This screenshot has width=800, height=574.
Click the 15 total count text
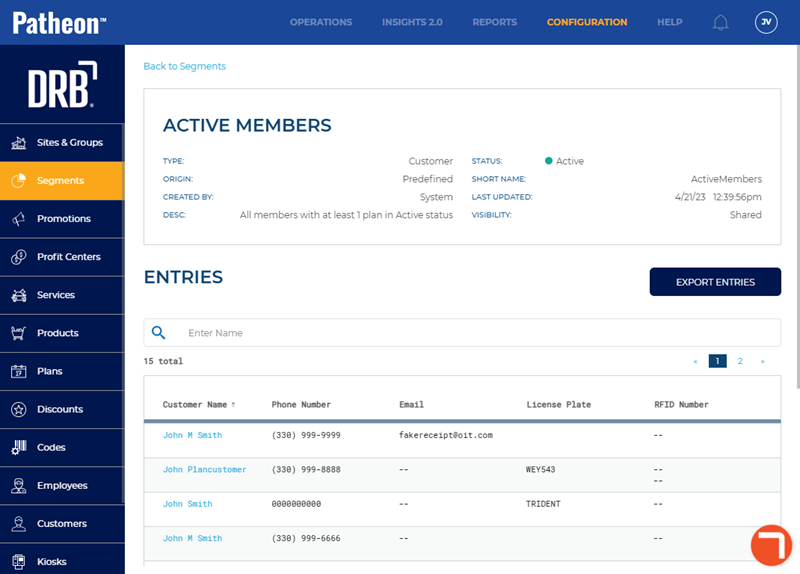point(163,361)
